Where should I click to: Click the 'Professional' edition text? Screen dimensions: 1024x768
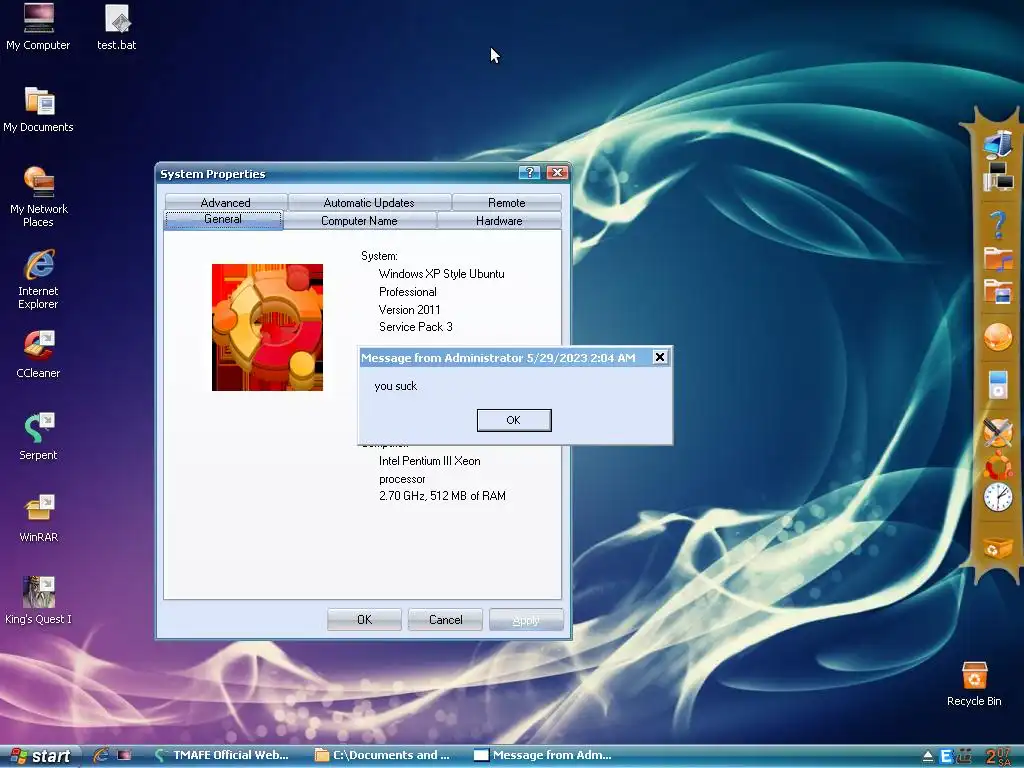[x=408, y=292]
